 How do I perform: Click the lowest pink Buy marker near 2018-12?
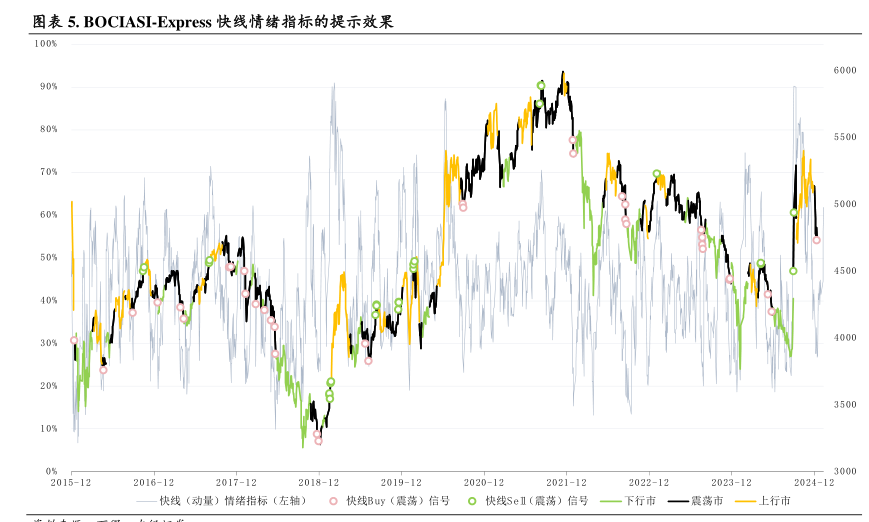point(319,440)
